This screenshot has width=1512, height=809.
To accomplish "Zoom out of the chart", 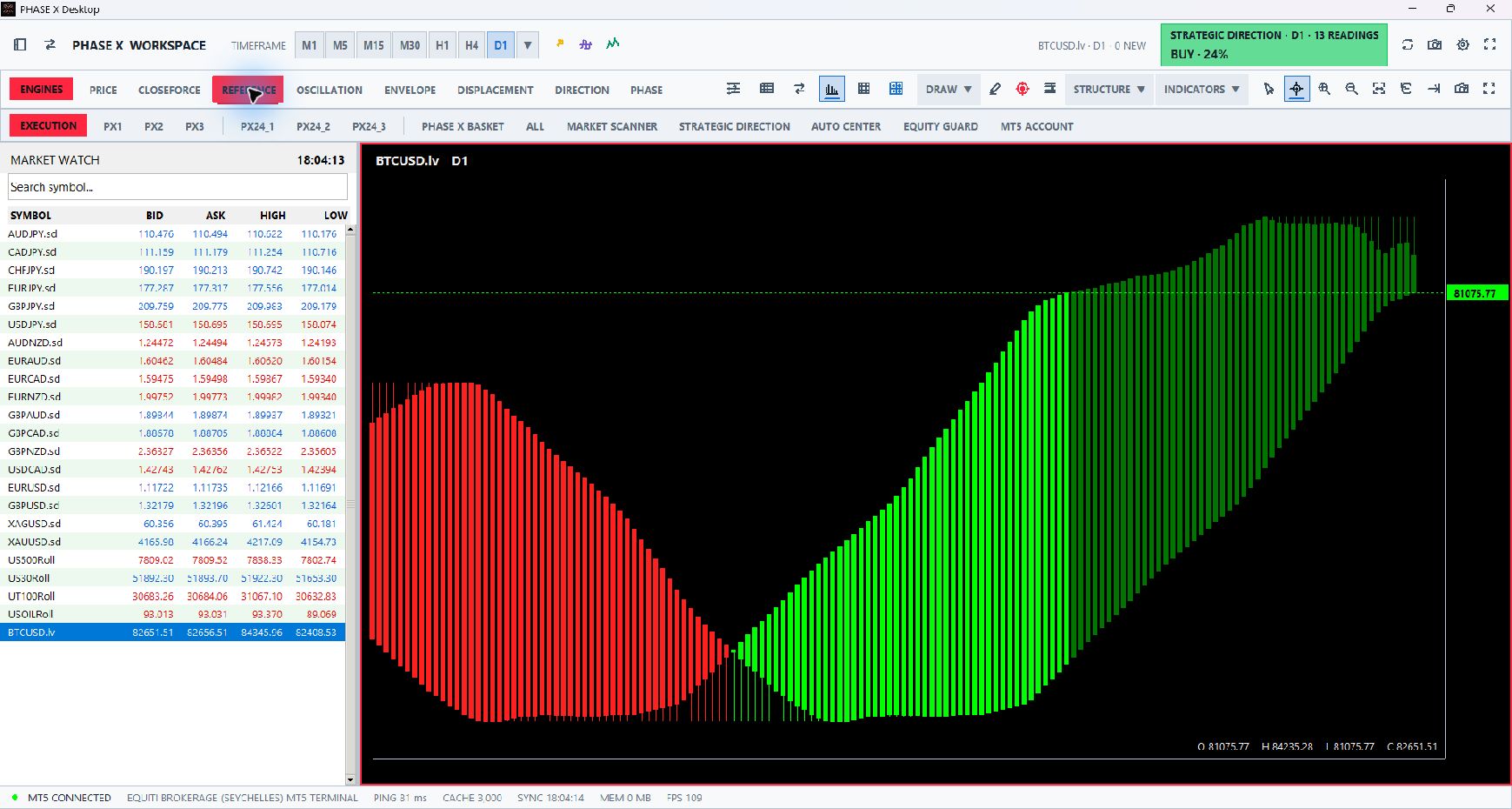I will click(1352, 89).
